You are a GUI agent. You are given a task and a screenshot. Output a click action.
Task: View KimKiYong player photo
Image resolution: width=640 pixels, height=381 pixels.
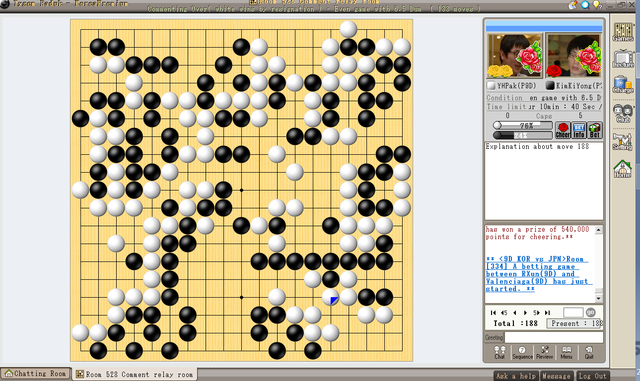coord(573,56)
